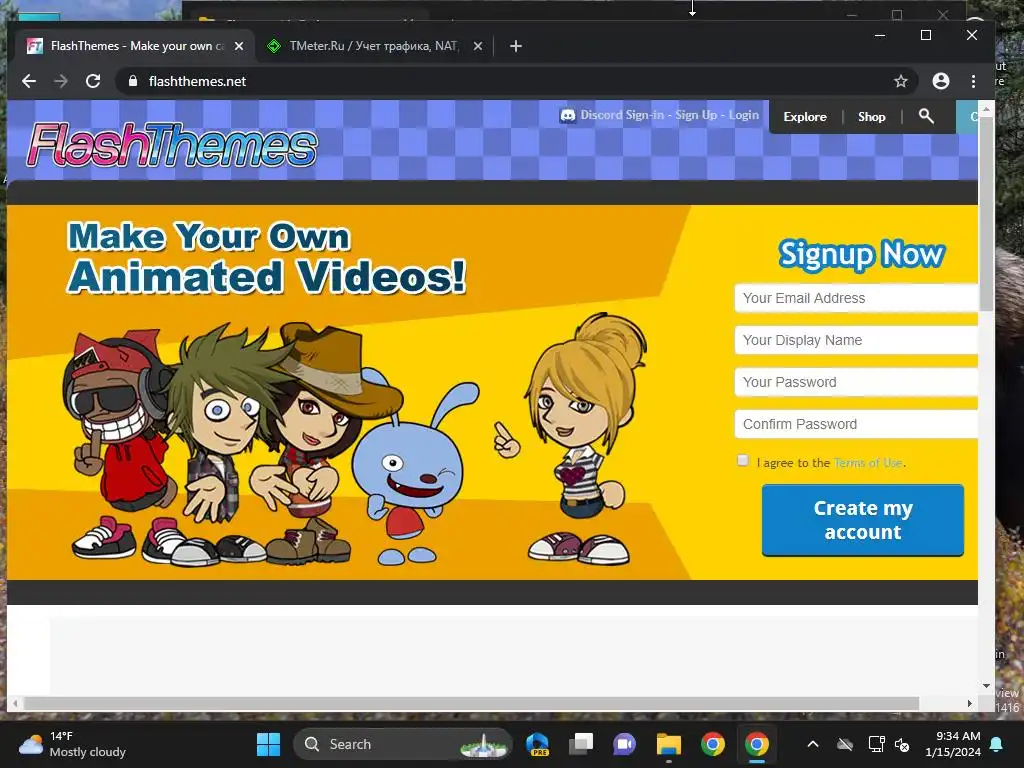
Task: Check the agree to Terms checkbox
Action: 743,460
